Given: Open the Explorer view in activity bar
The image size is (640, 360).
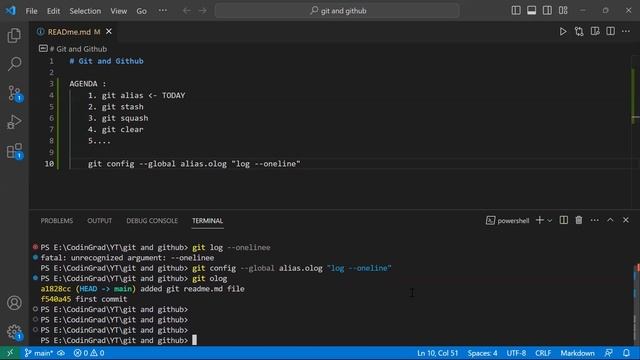Looking at the screenshot, I should pyautogui.click(x=14, y=36).
